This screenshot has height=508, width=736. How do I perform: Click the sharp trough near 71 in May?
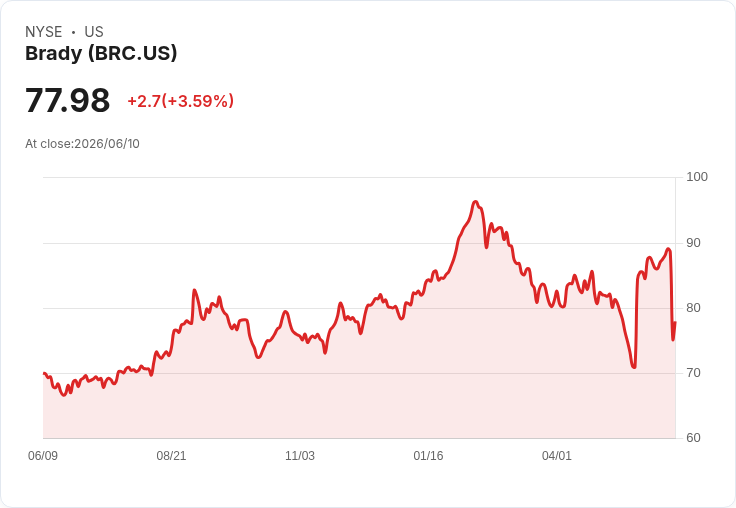tap(634, 367)
